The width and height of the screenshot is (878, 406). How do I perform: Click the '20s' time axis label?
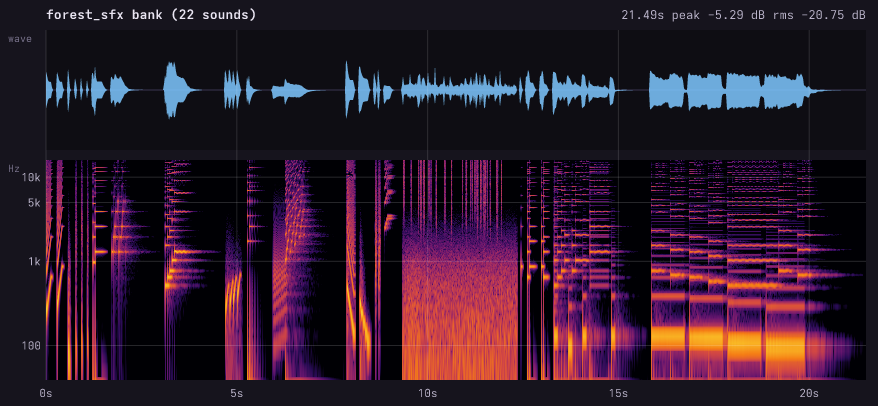[x=809, y=393]
